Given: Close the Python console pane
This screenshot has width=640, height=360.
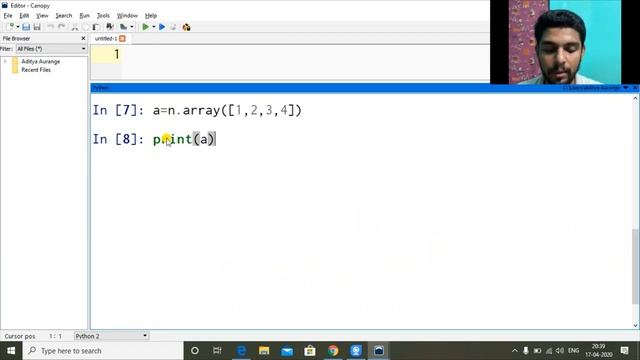Looking at the screenshot, I should (x=635, y=88).
